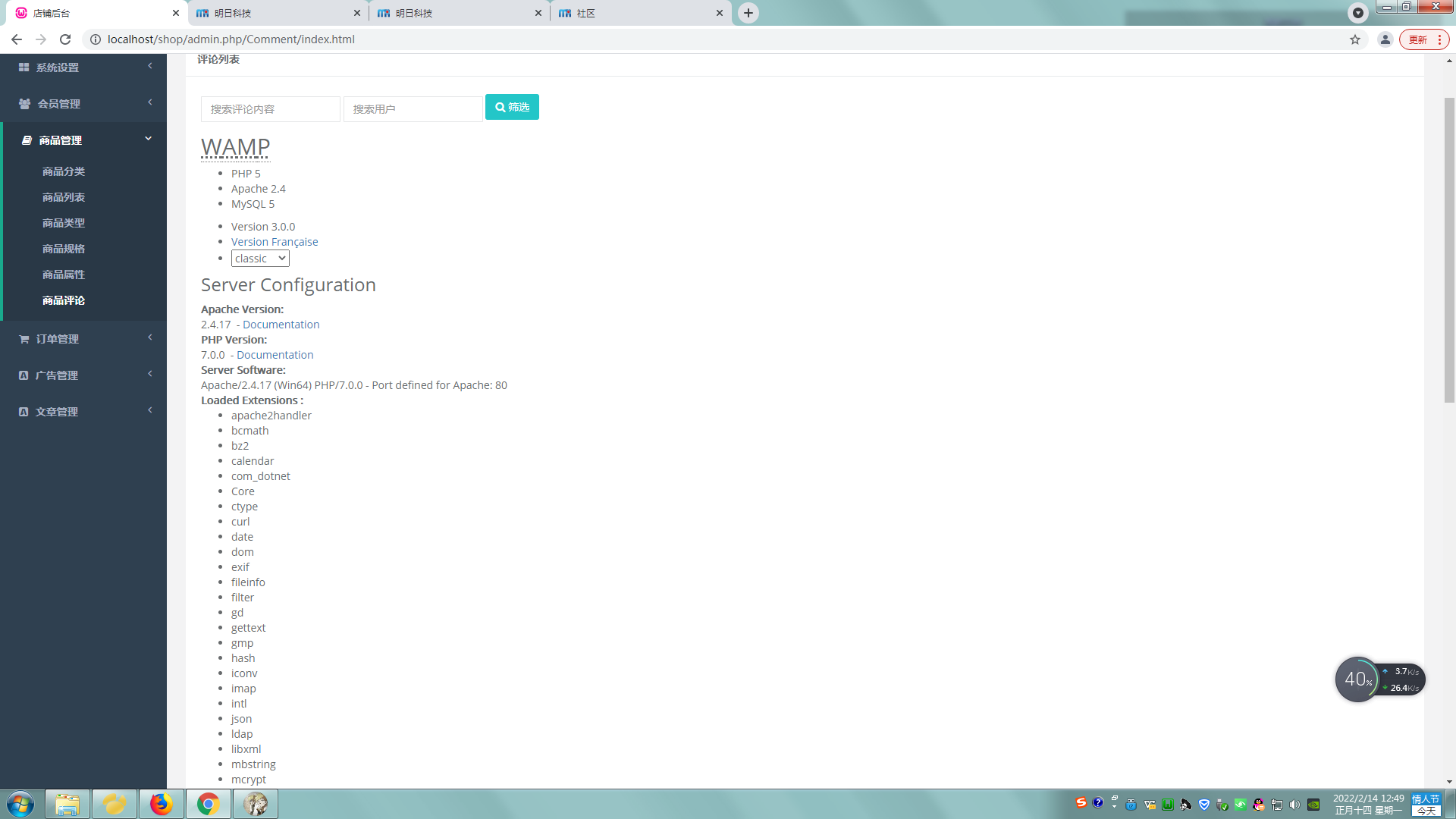Viewport: 1456px width, 819px height.
Task: Click the WAMP heading link
Action: tap(235, 146)
